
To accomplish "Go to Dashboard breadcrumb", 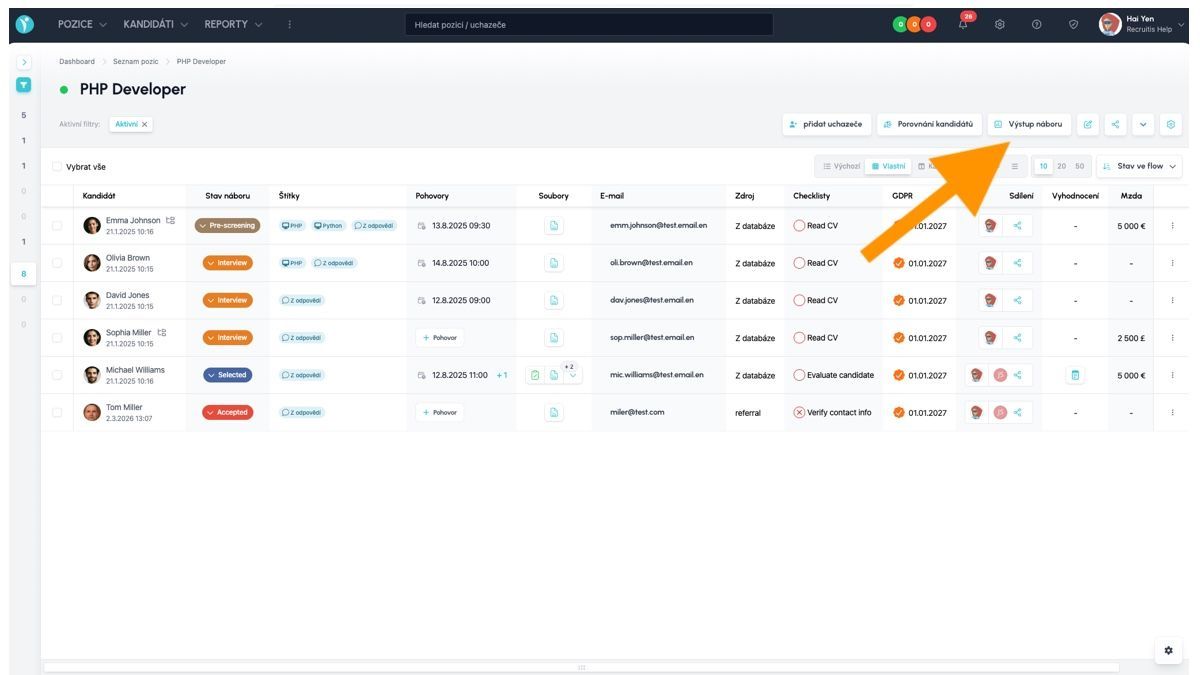I will (x=77, y=62).
